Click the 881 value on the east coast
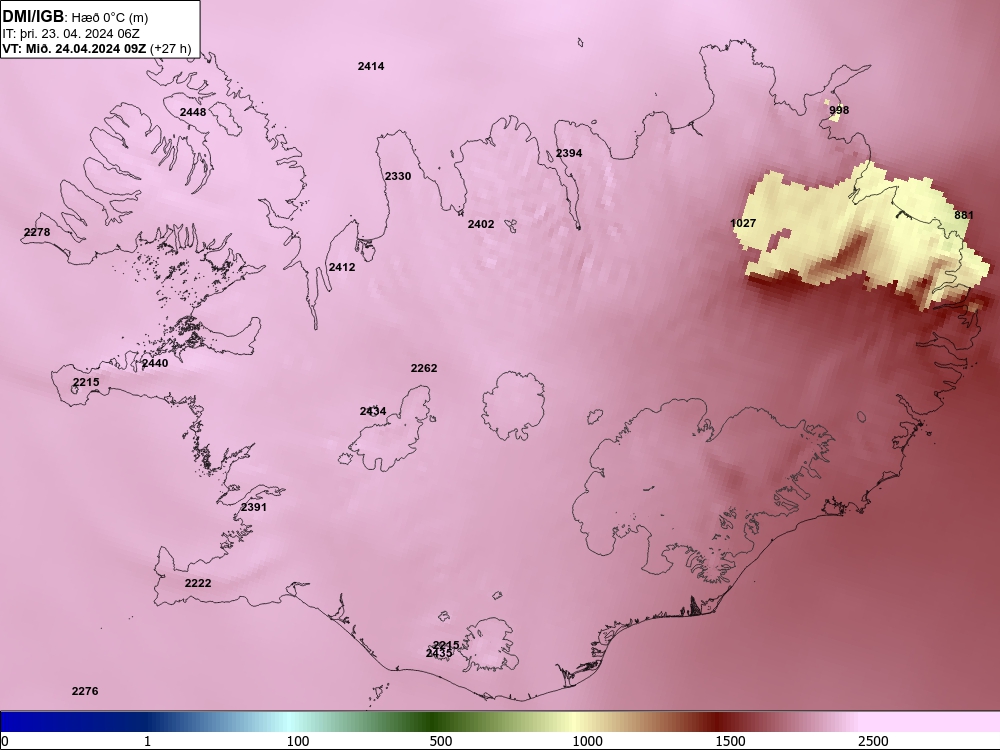Image resolution: width=1000 pixels, height=750 pixels. pos(964,215)
